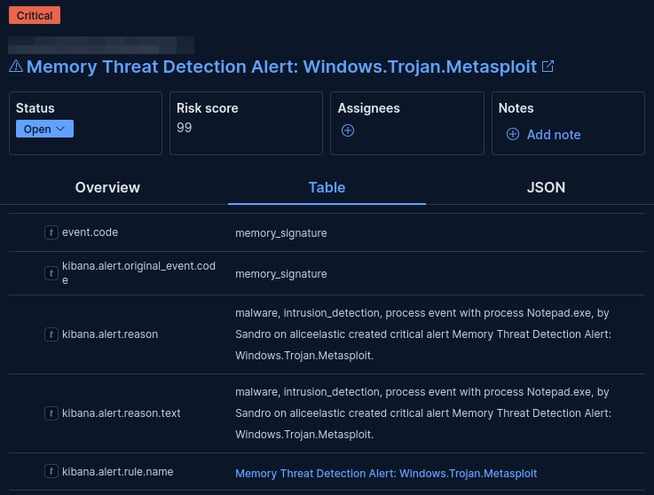The image size is (654, 495).
Task: Click the field type icon for kibana.alert.reason.text
Action: (x=51, y=413)
